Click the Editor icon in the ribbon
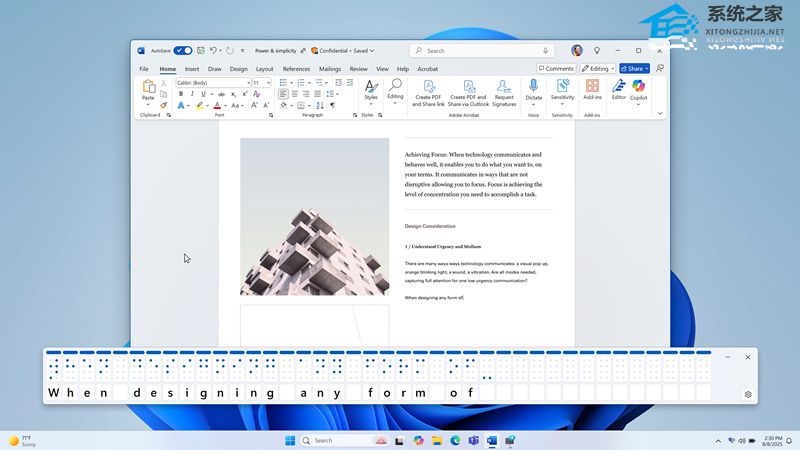This screenshot has height=450, width=800. 618,87
